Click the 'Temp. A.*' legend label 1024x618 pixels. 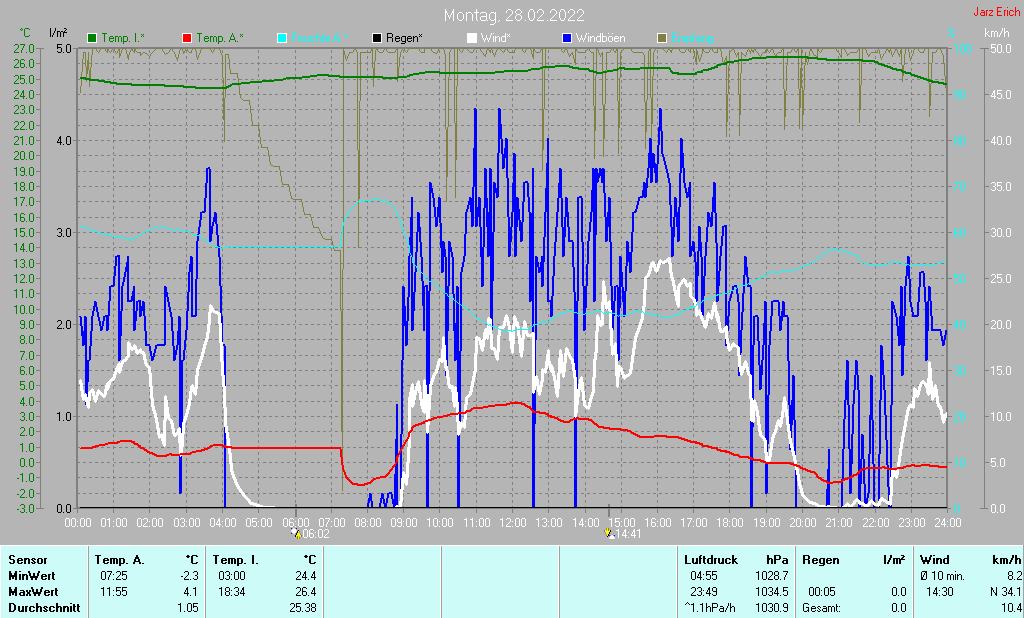click(219, 38)
